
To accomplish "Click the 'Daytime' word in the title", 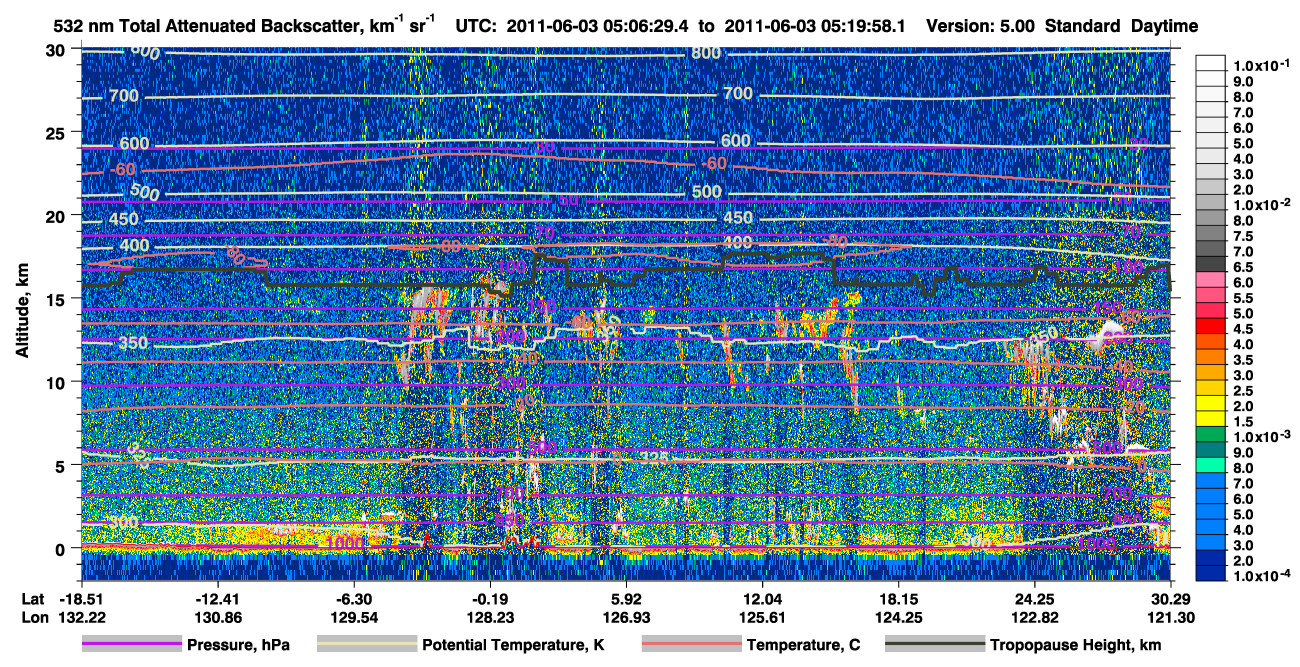I will coord(1163,26).
